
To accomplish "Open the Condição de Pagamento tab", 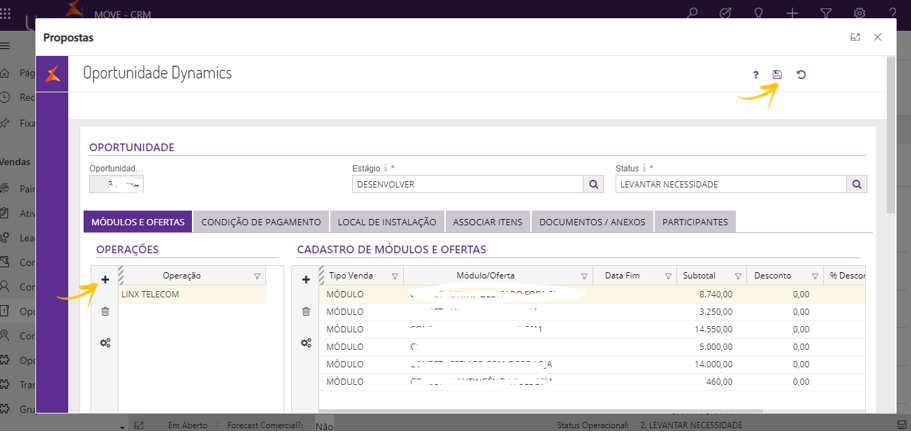I will [x=261, y=222].
